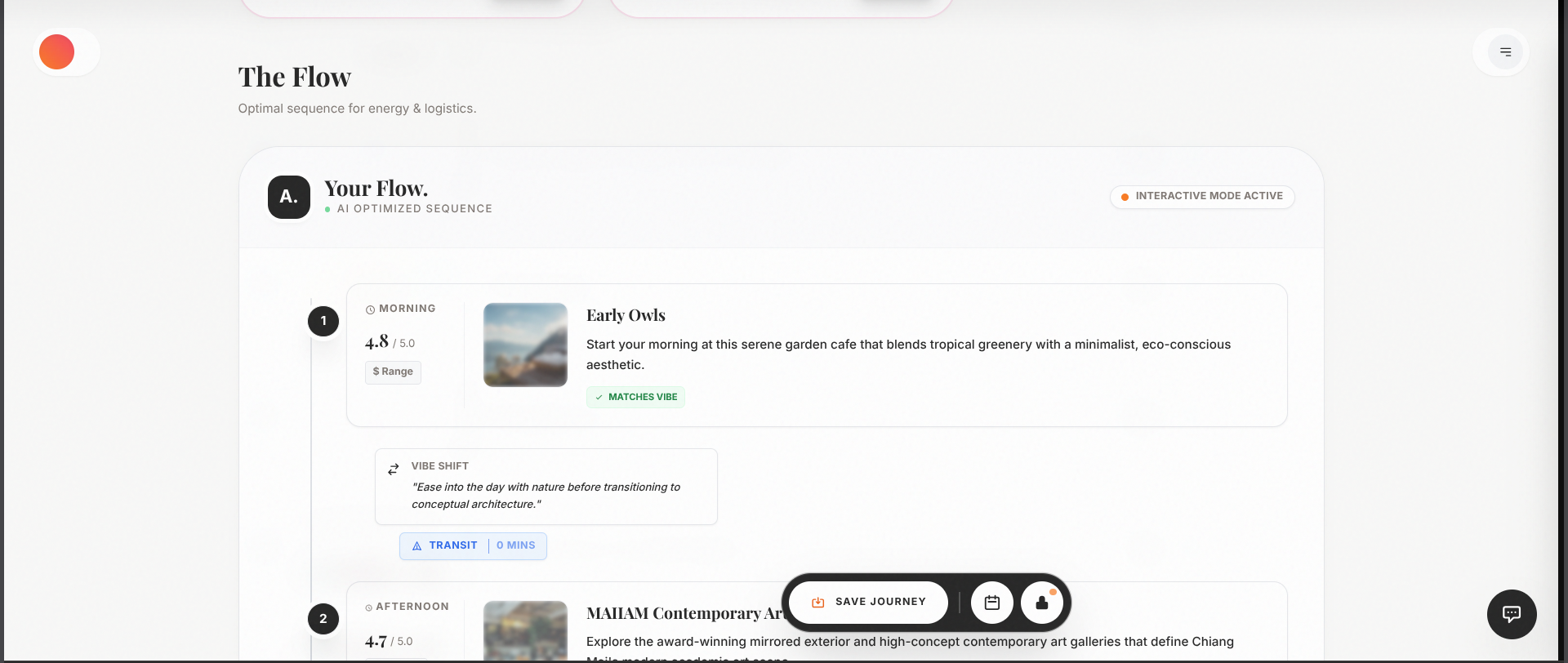The width and height of the screenshot is (1568, 663).
Task: Click the Vibe Shift quote text
Action: (x=546, y=496)
